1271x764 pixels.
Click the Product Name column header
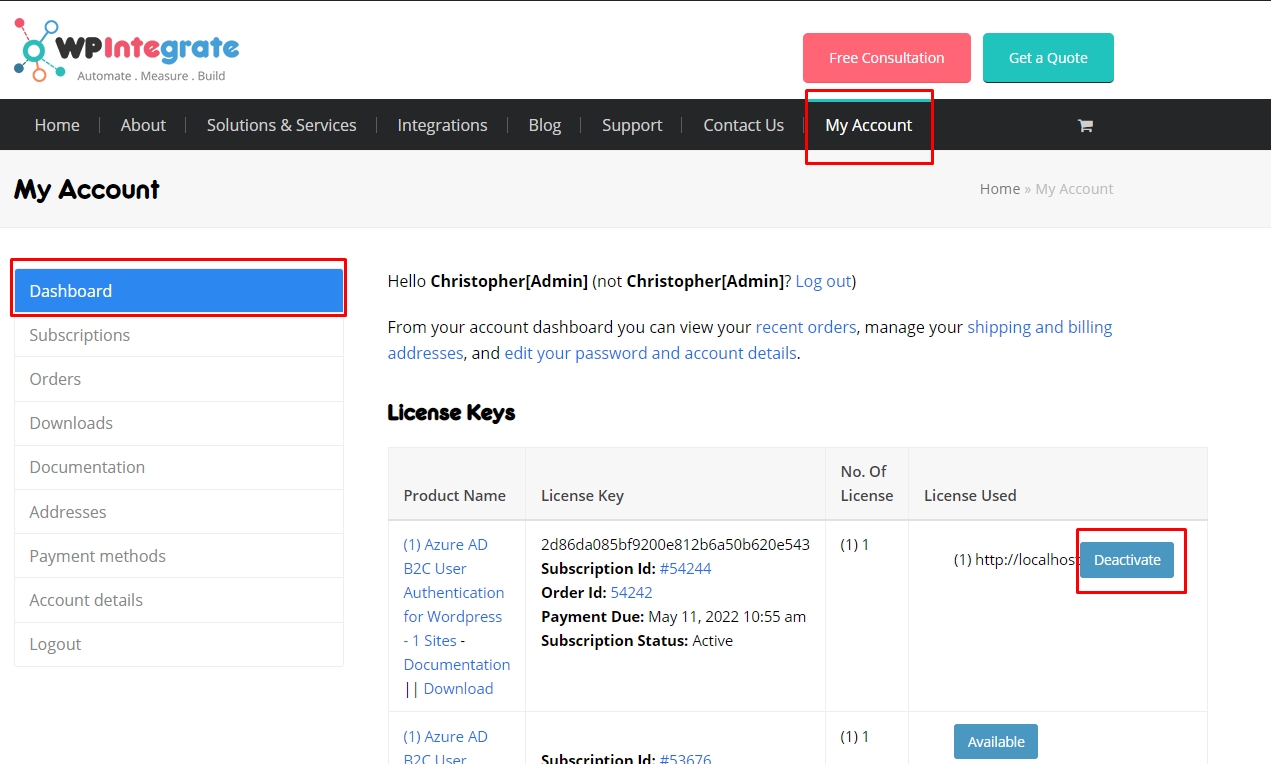[x=454, y=496]
